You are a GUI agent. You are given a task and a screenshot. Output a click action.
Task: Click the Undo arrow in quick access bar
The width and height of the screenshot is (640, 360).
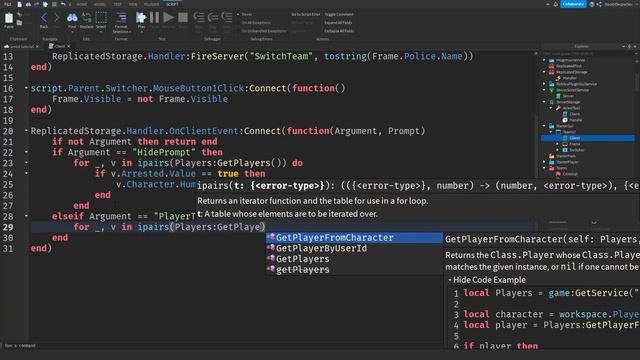coord(62,4)
